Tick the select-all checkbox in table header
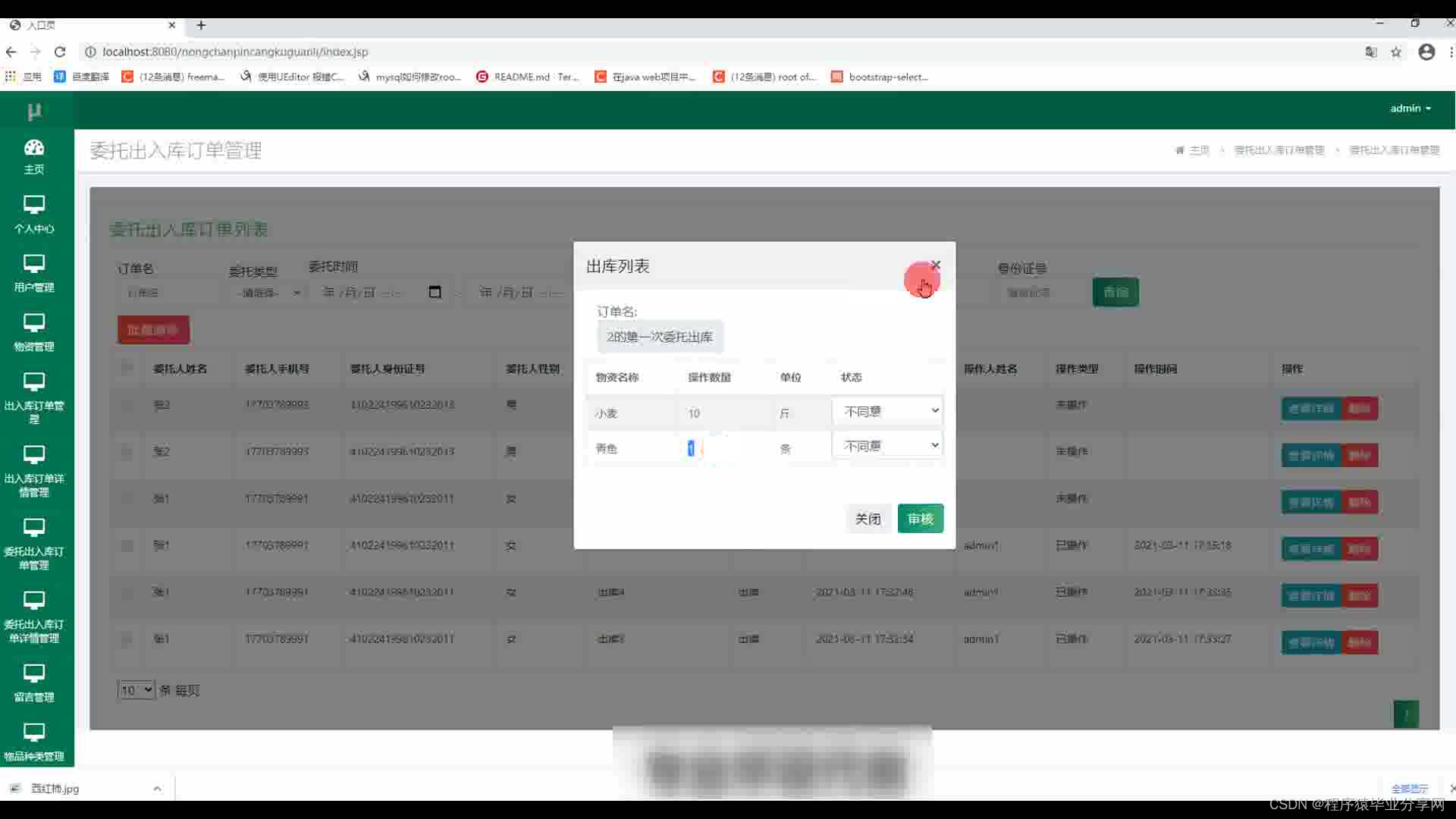This screenshot has height=819, width=1456. click(x=127, y=369)
